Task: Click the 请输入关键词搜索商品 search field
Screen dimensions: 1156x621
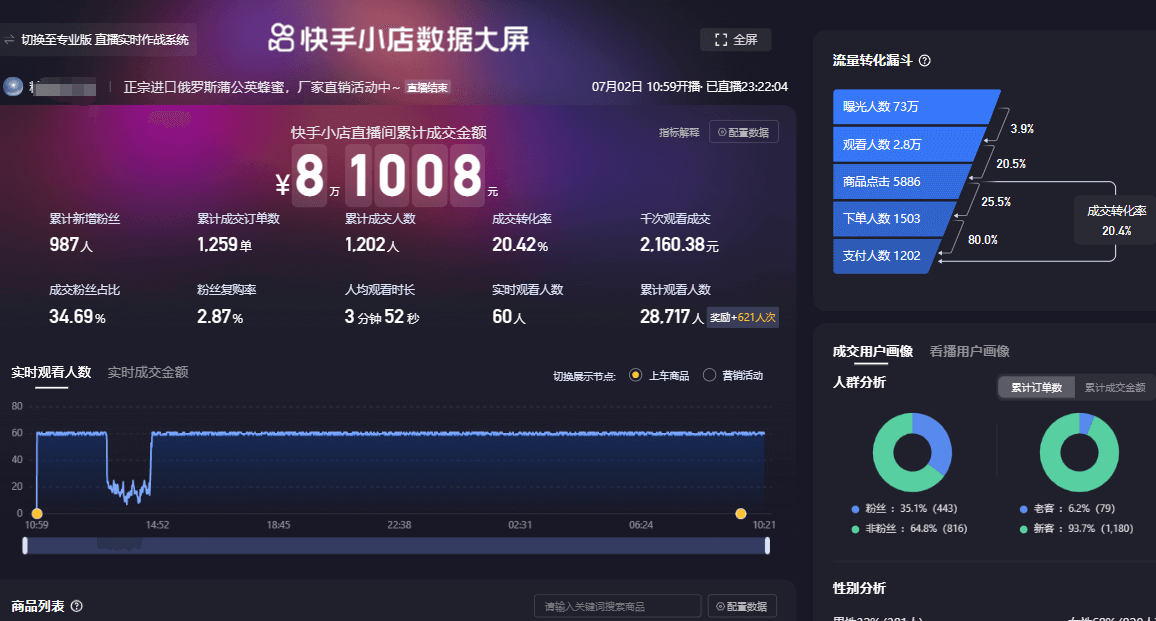Action: [x=617, y=606]
